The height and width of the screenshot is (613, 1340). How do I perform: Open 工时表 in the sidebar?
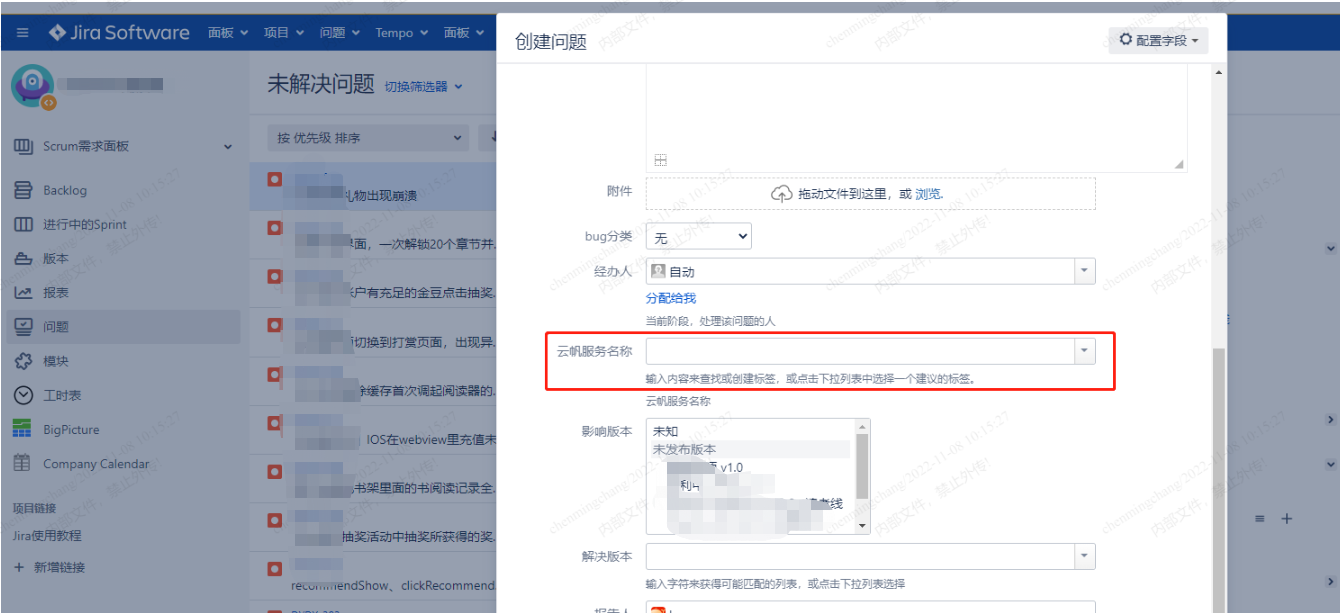[x=63, y=395]
